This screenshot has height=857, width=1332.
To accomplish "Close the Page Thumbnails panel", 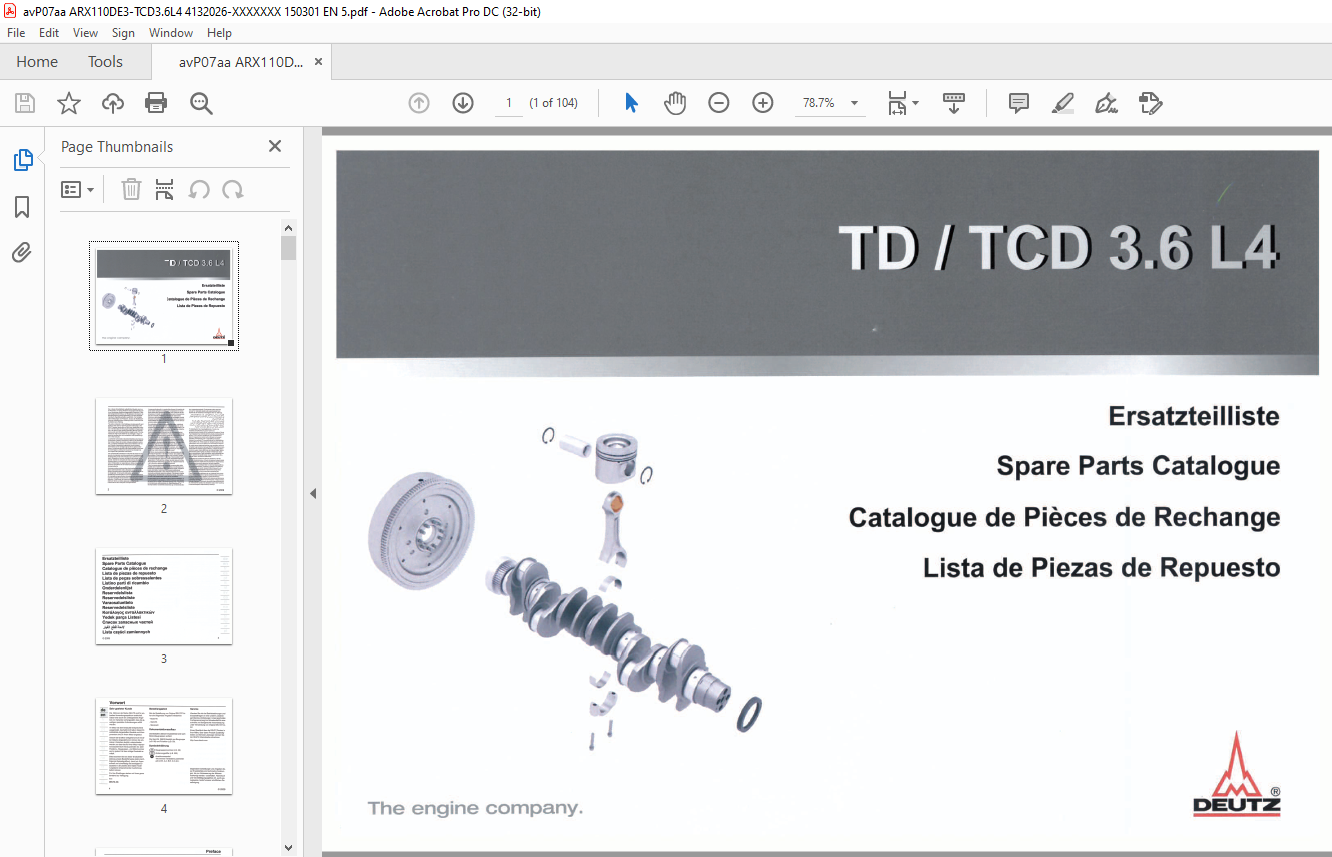I will (x=275, y=146).
